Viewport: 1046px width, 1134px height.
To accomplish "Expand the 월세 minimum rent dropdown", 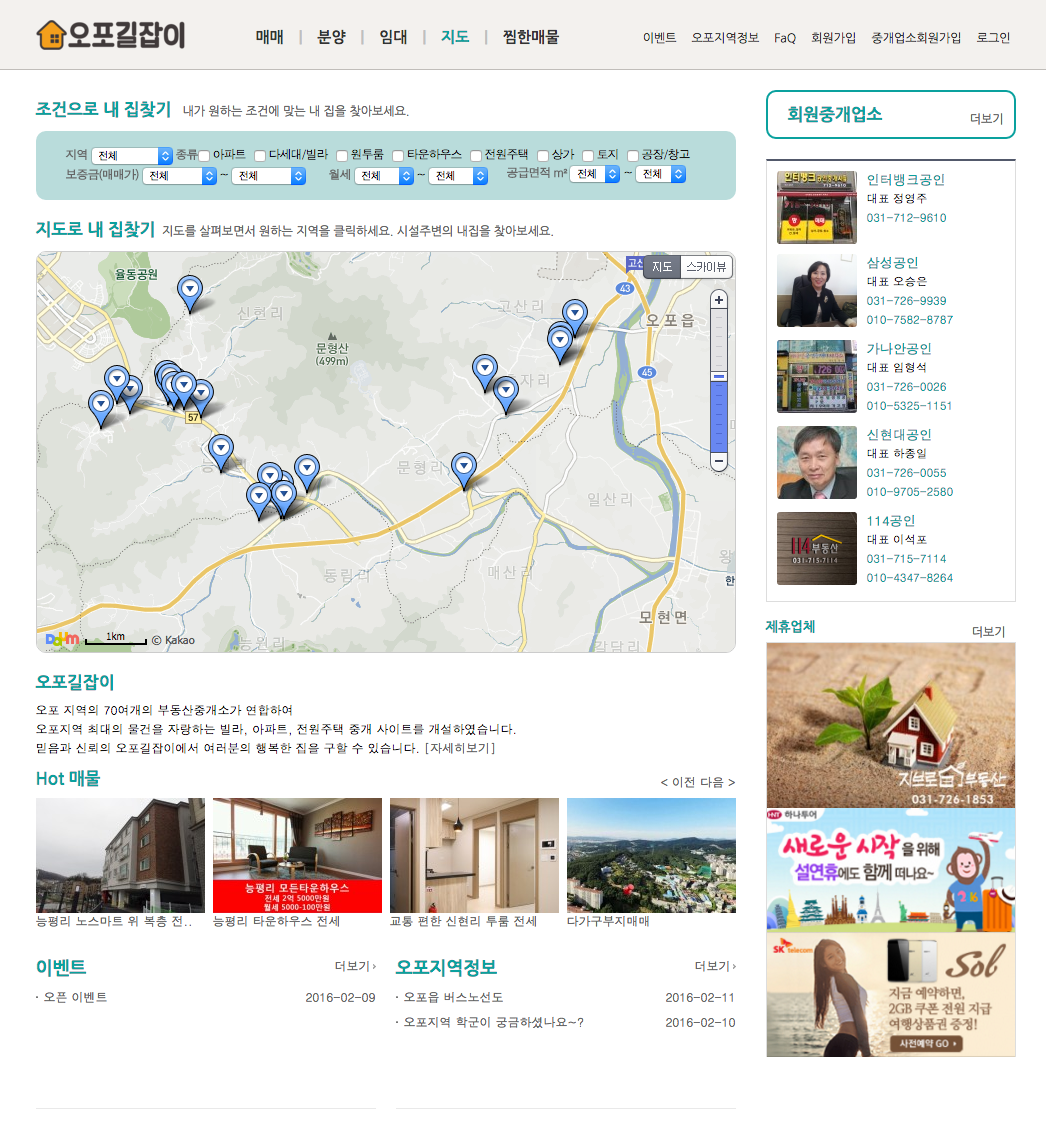I will [x=384, y=176].
